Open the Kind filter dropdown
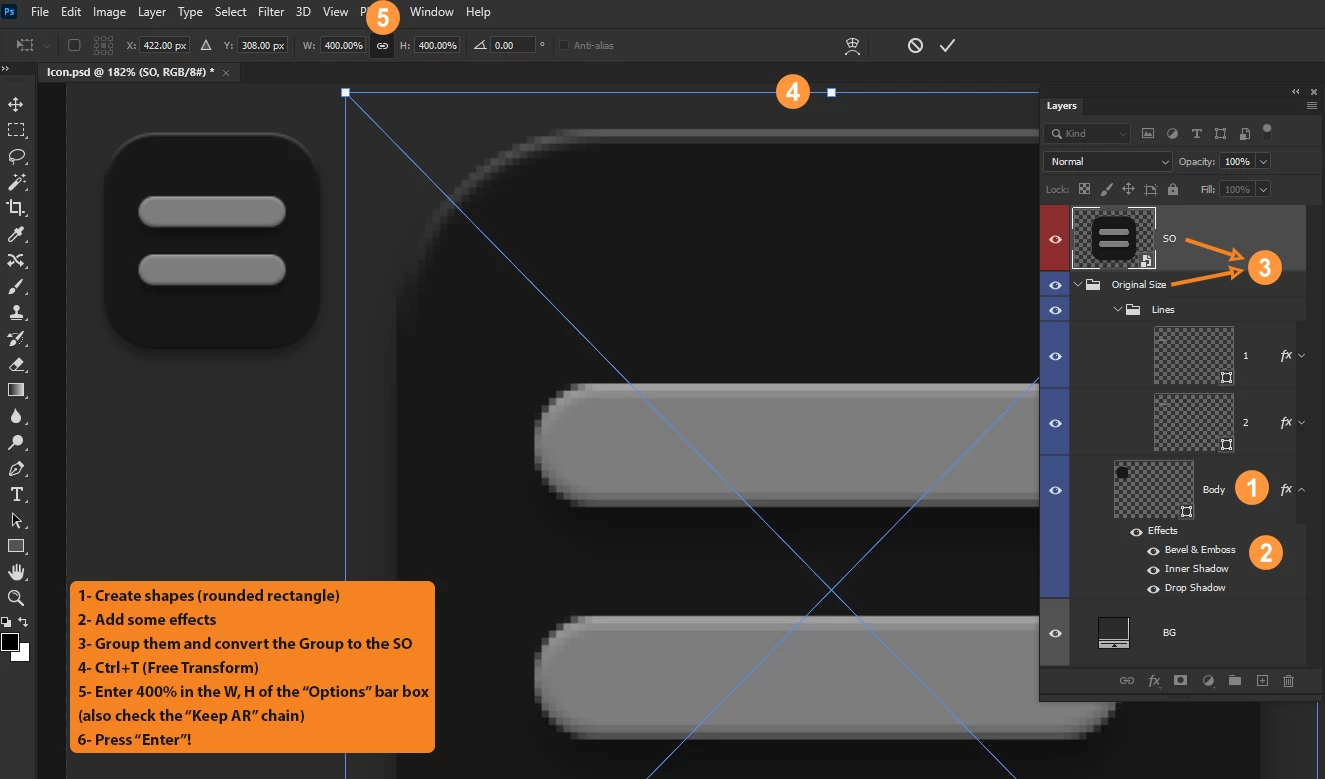This screenshot has width=1325, height=779. 1087,133
